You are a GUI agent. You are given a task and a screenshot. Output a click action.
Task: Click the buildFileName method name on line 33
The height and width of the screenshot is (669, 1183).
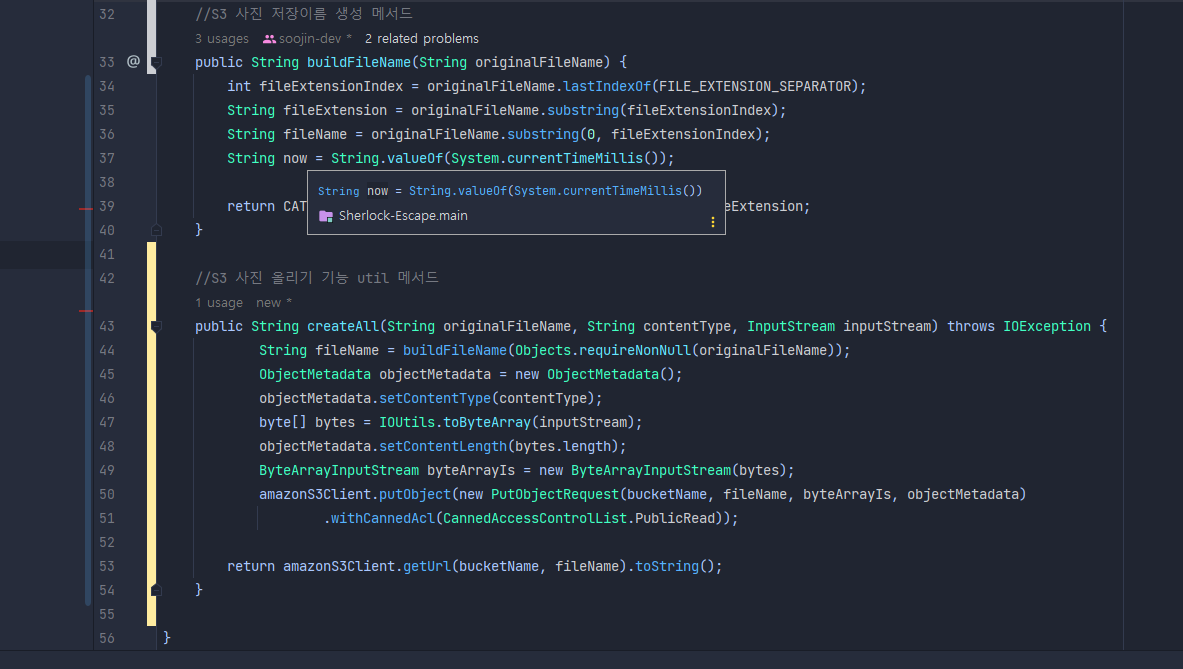pos(358,62)
